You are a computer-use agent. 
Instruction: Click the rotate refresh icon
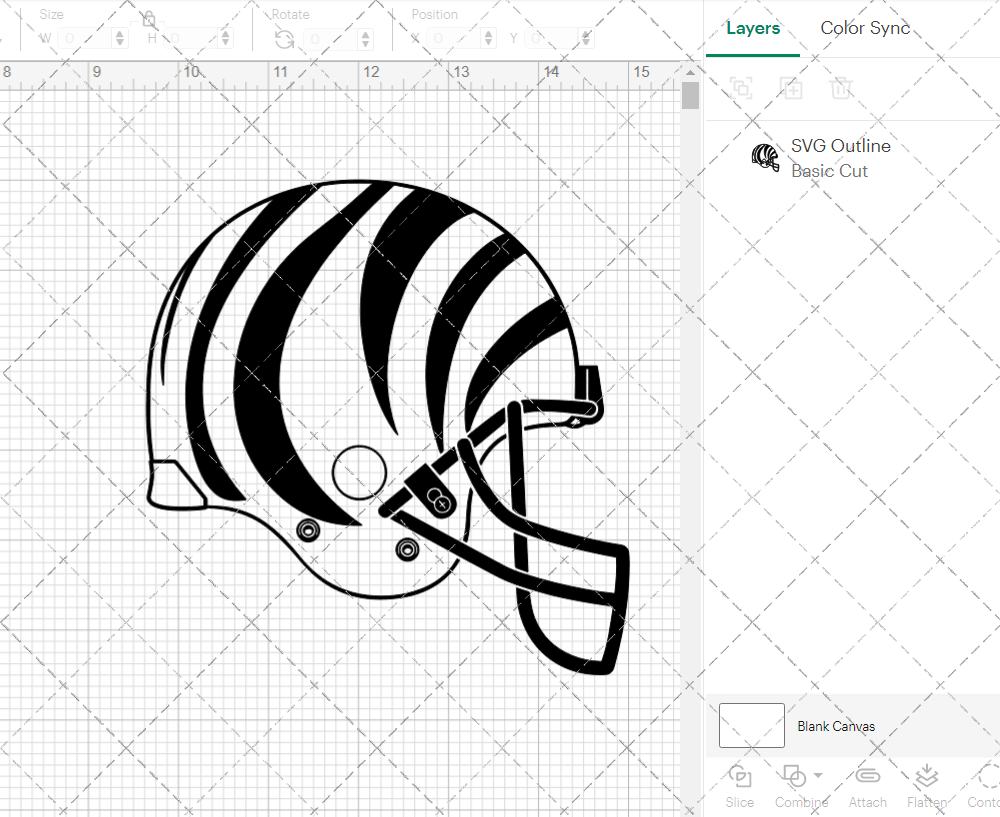tap(284, 38)
